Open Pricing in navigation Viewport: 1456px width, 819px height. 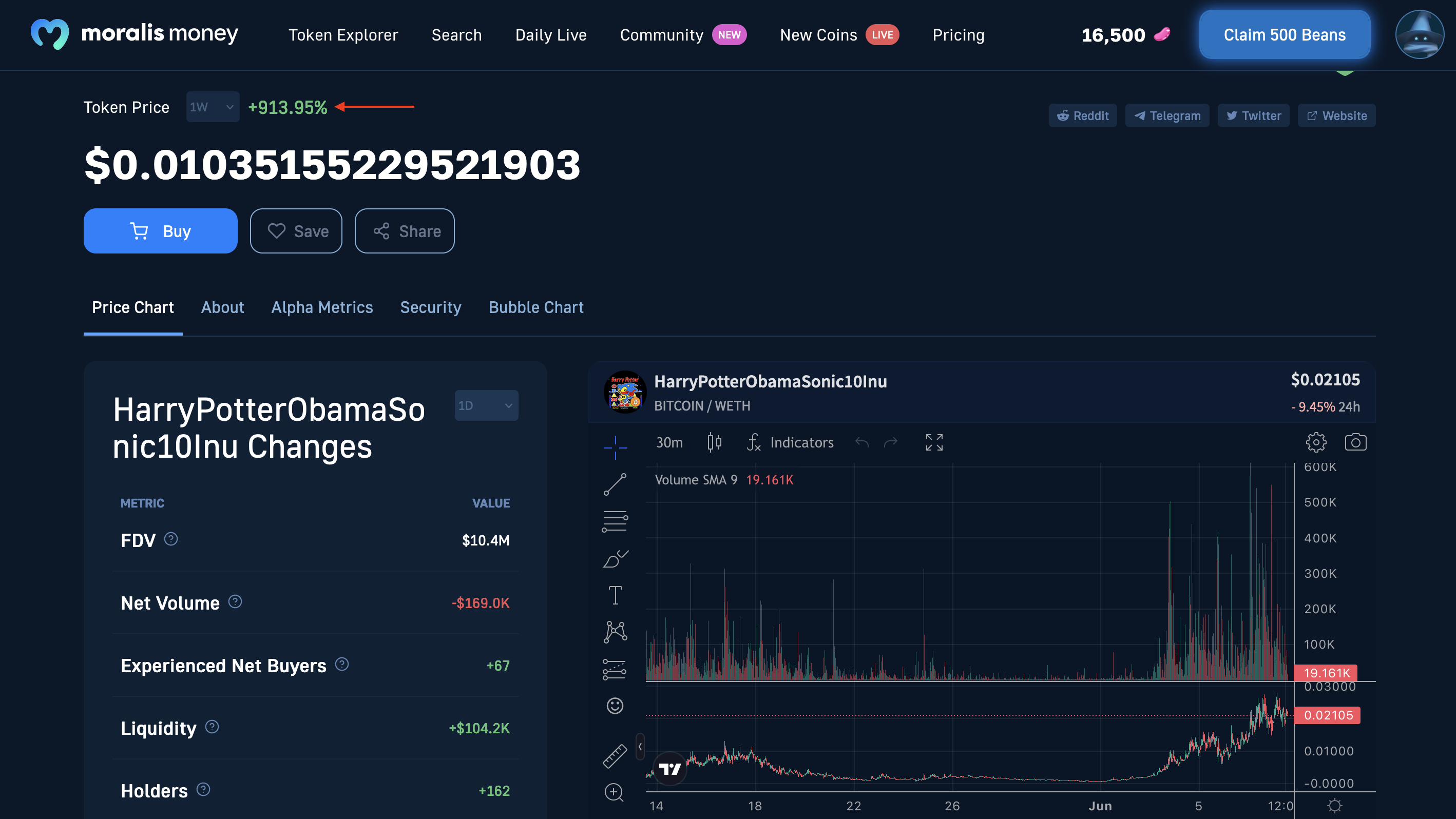point(959,35)
